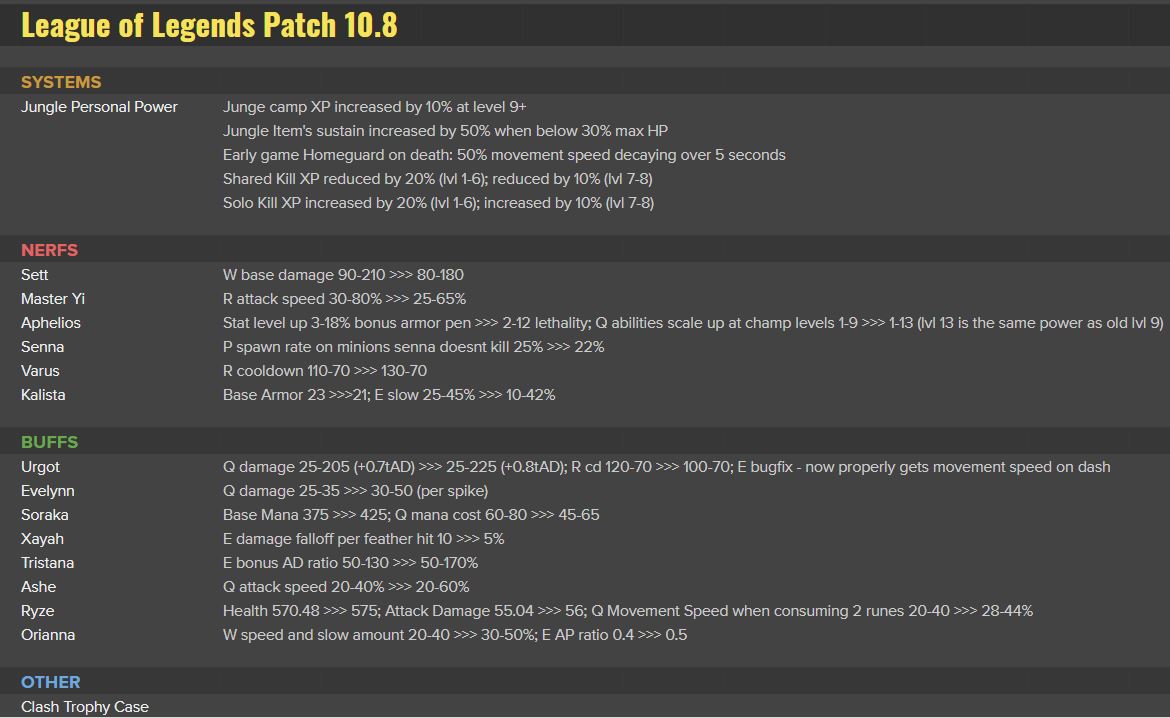Click the Master Yi champion name
This screenshot has height=718, width=1170.
pos(53,299)
